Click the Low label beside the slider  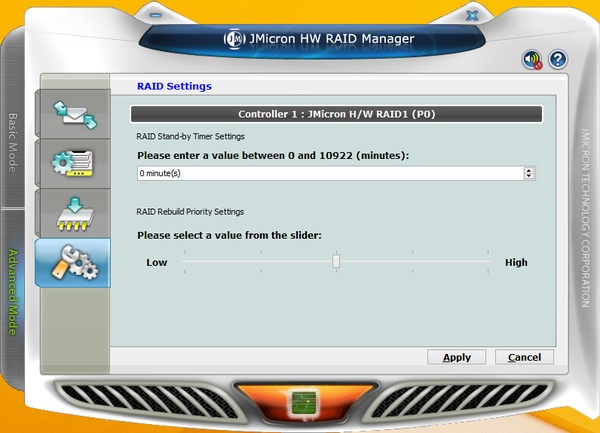pos(157,262)
